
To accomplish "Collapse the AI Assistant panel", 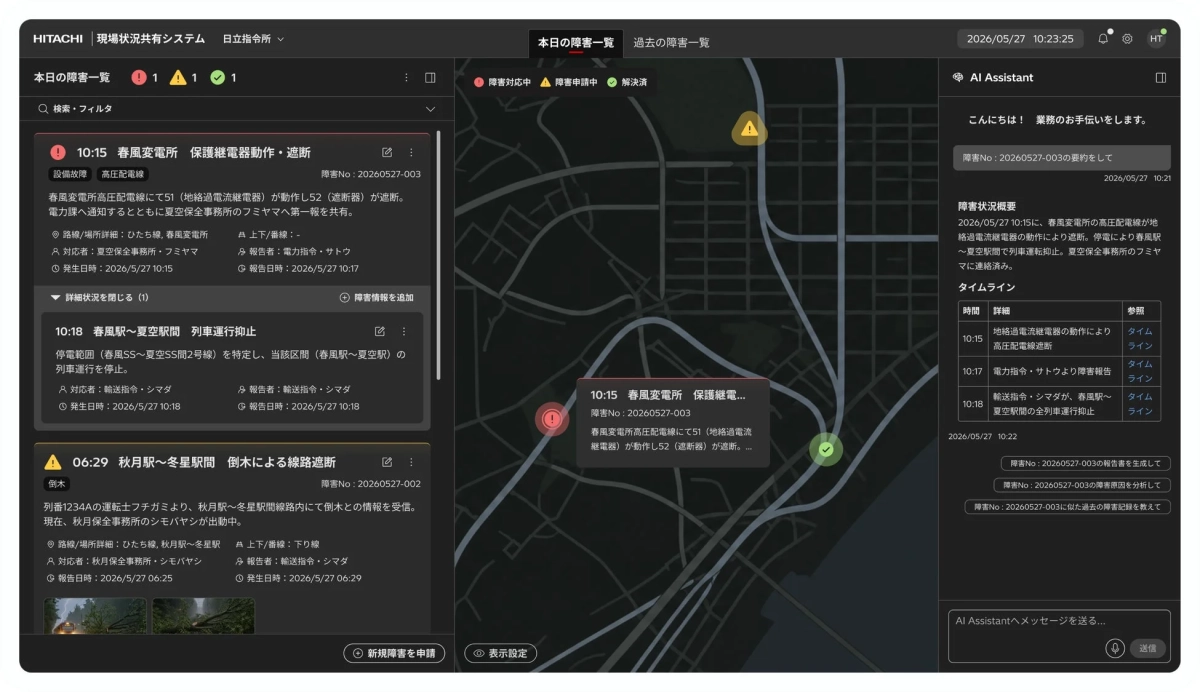I will pos(1161,77).
